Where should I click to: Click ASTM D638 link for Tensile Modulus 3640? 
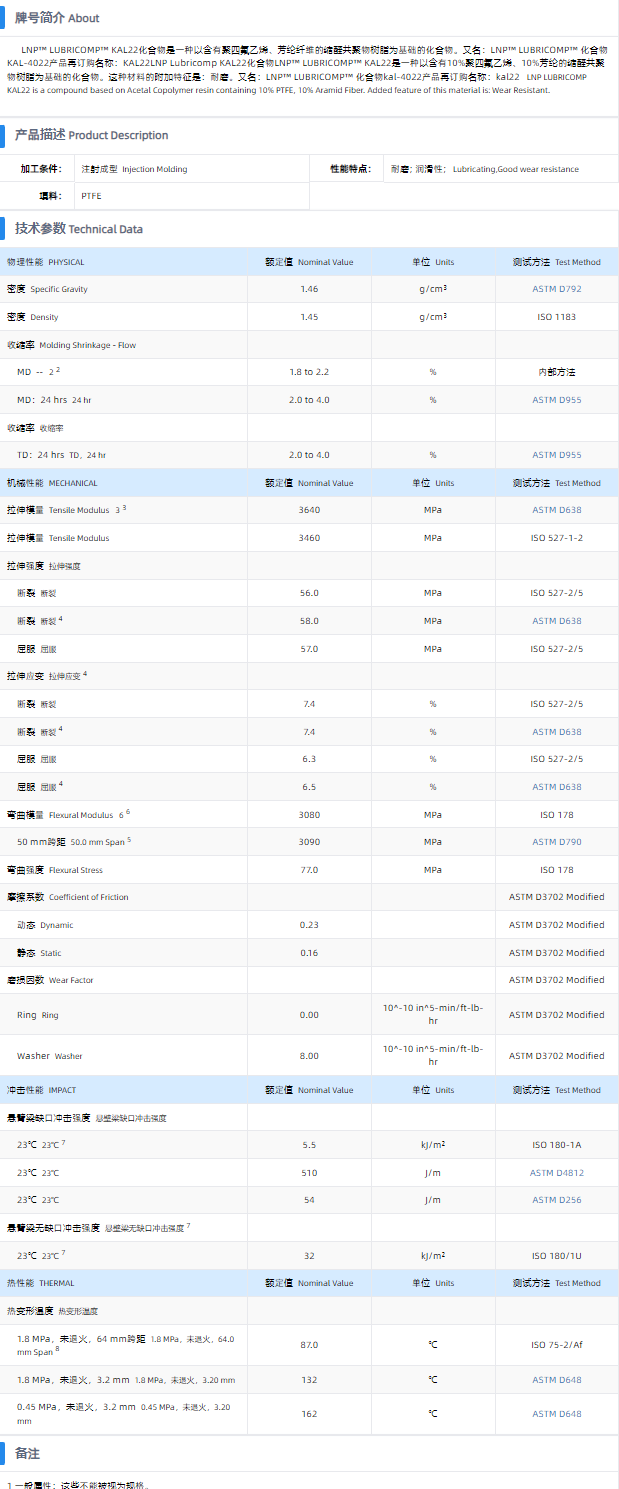coord(556,510)
